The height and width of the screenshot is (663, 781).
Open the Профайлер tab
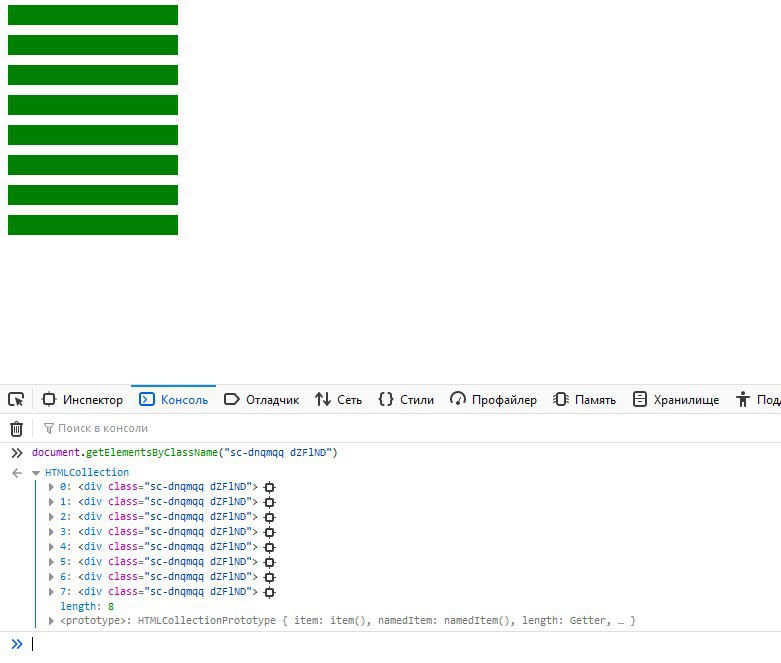(x=493, y=399)
